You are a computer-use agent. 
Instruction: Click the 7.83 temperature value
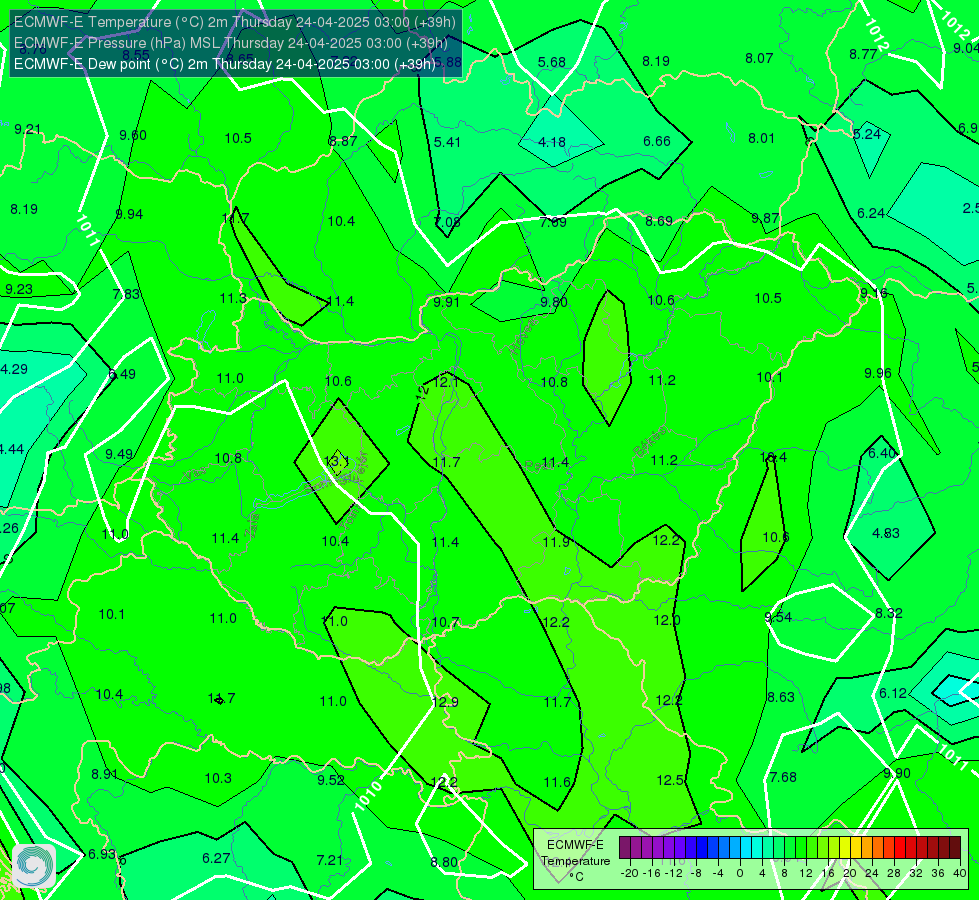126,294
